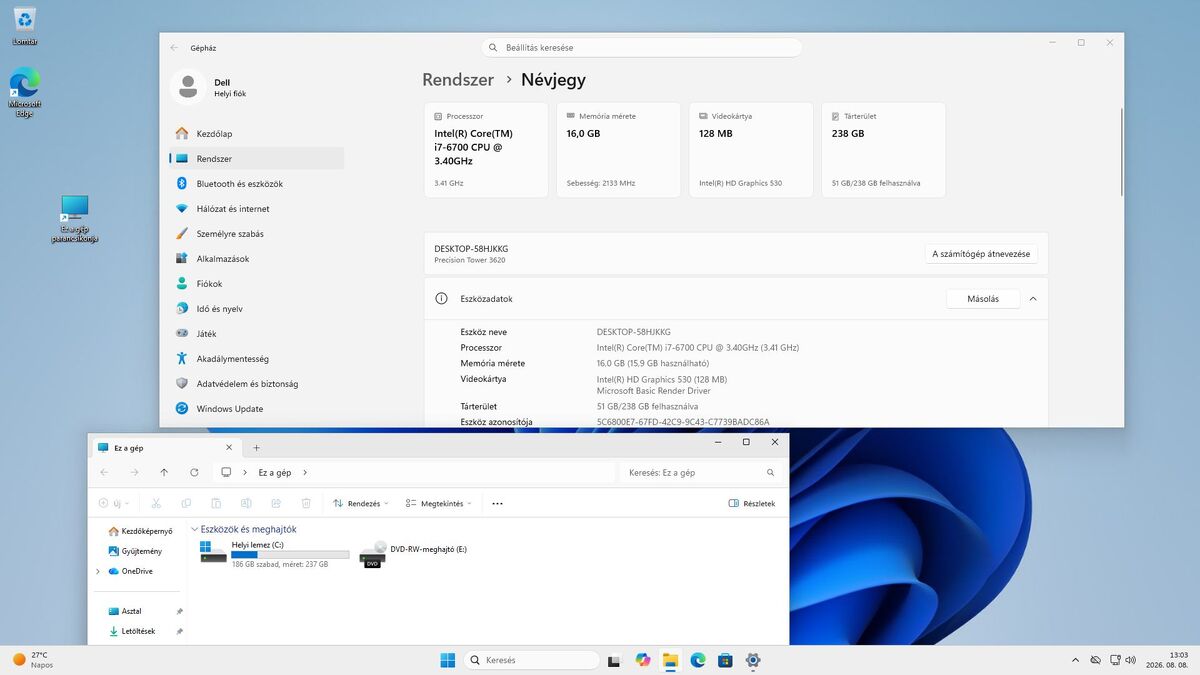Close the Ez a gép tab
Image resolution: width=1200 pixels, height=675 pixels.
(229, 448)
